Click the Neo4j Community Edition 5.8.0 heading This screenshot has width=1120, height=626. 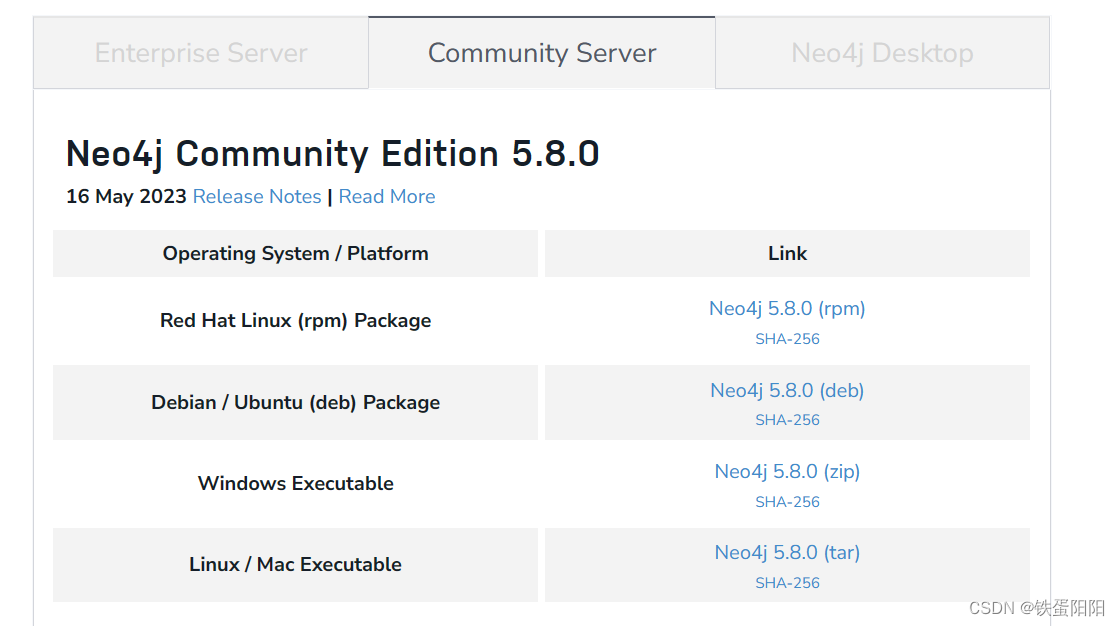pos(332,153)
